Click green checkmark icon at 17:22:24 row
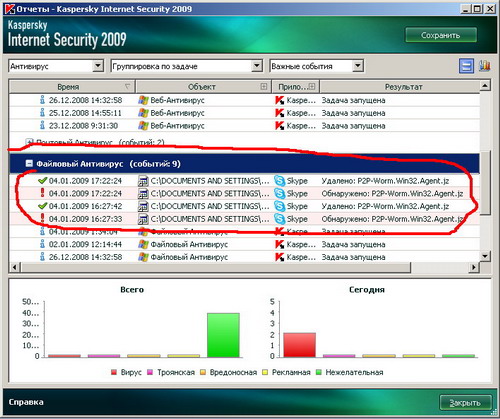 click(x=42, y=181)
